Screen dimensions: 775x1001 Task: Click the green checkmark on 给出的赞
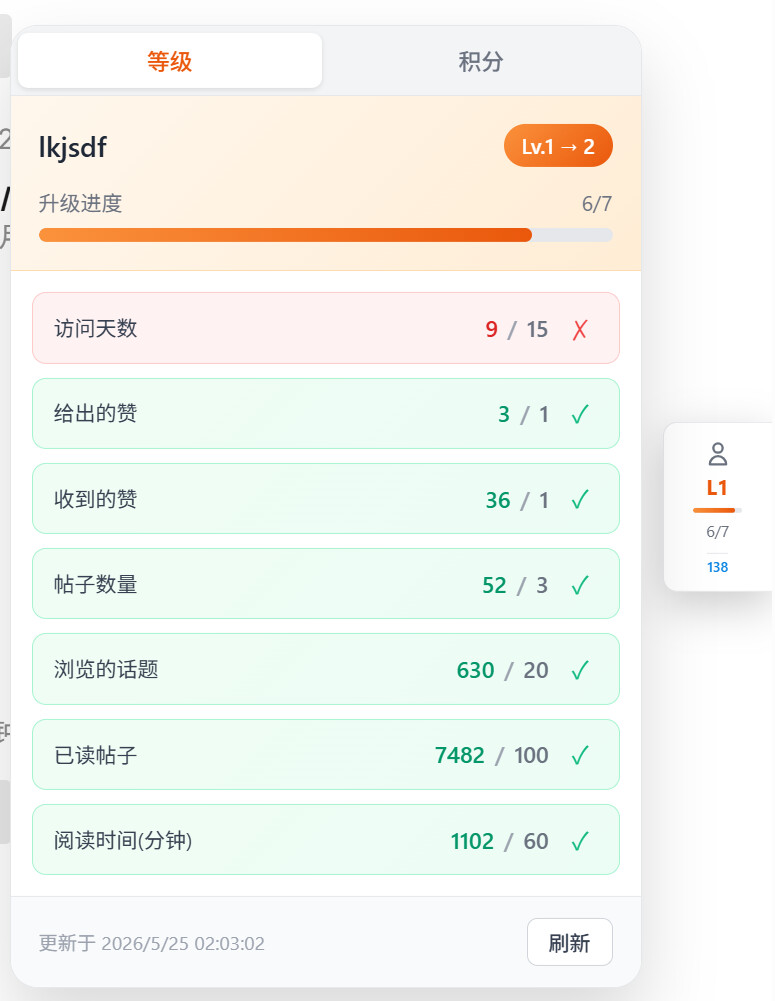click(580, 414)
